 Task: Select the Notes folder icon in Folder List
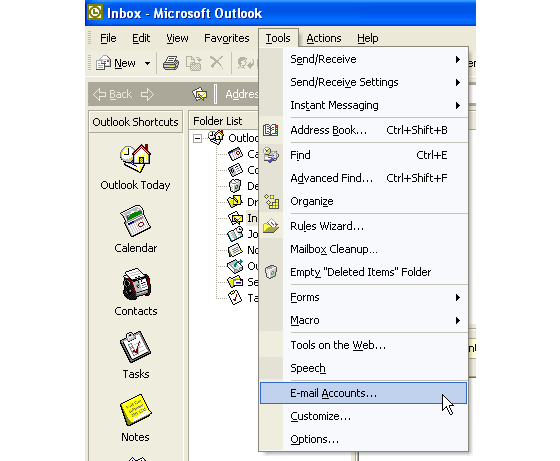tap(235, 250)
